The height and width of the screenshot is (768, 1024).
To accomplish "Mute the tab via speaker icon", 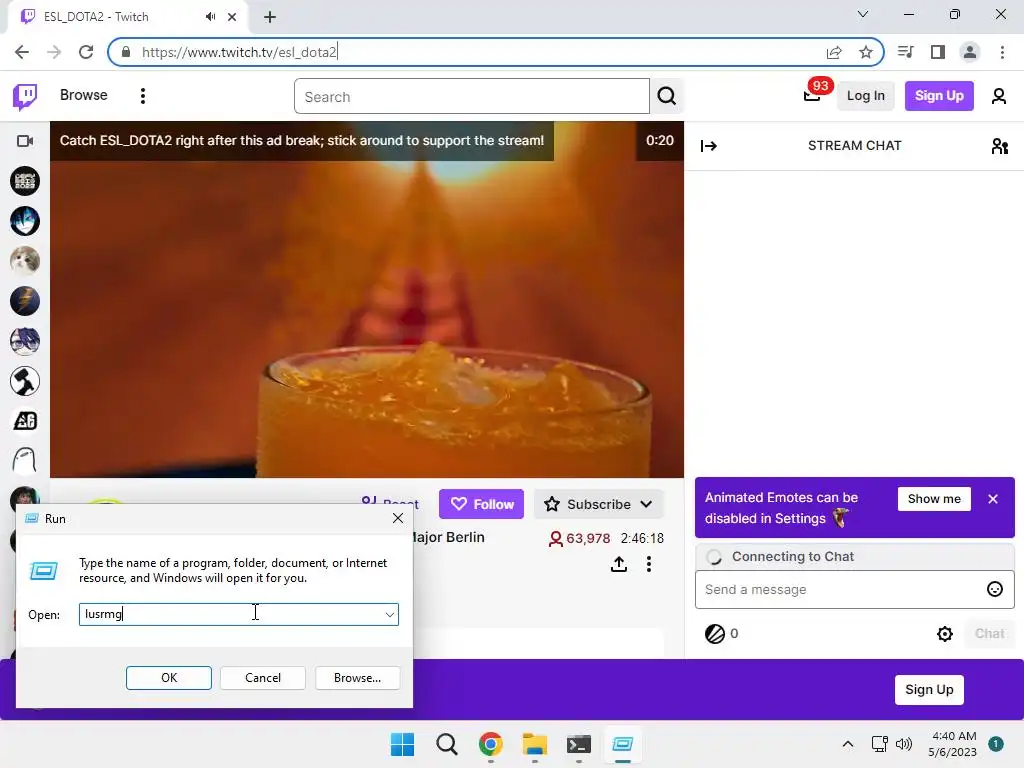I will pos(210,17).
